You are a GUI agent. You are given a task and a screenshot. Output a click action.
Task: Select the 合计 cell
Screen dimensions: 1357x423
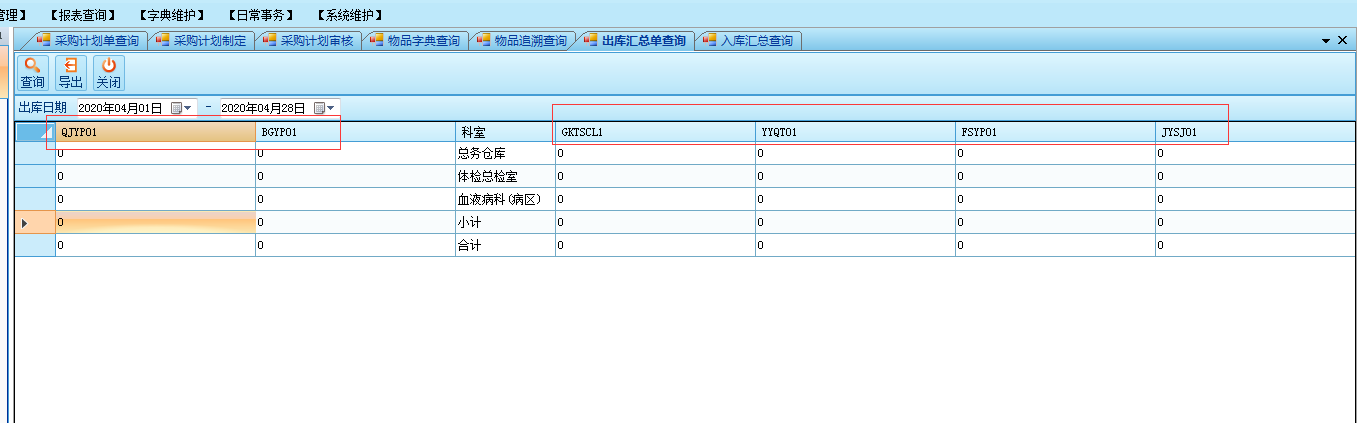pos(505,245)
